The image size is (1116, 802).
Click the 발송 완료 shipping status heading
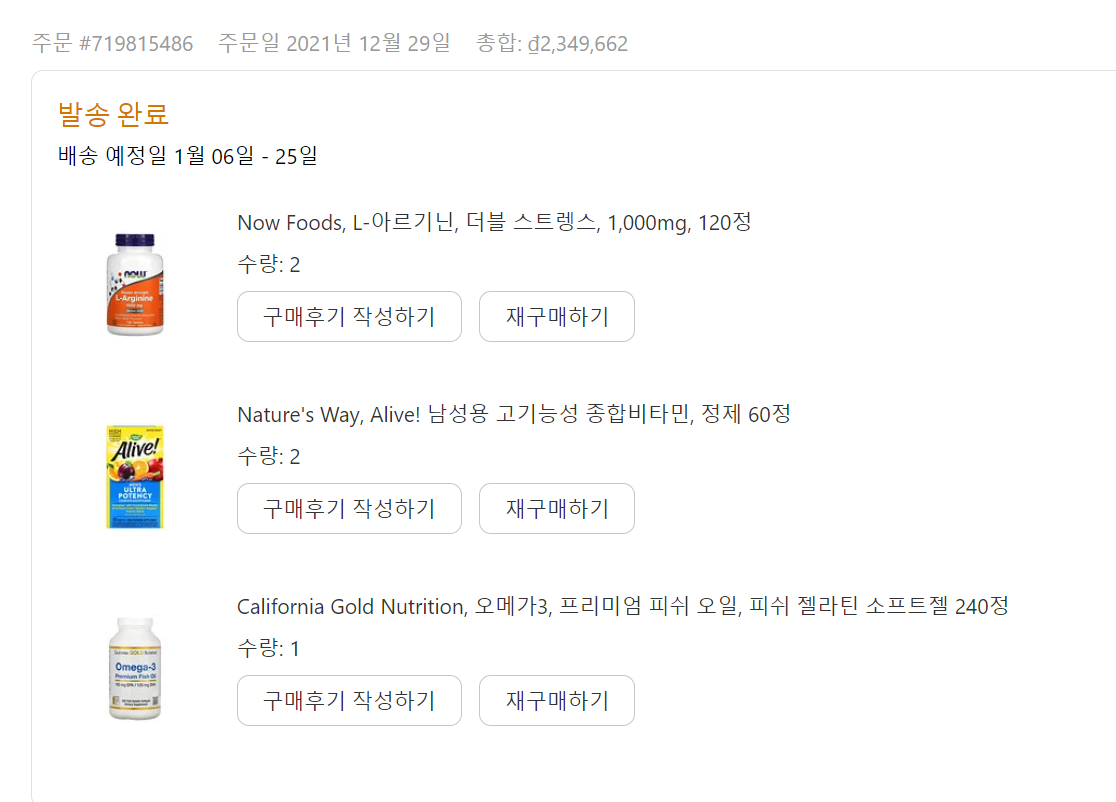[x=114, y=114]
